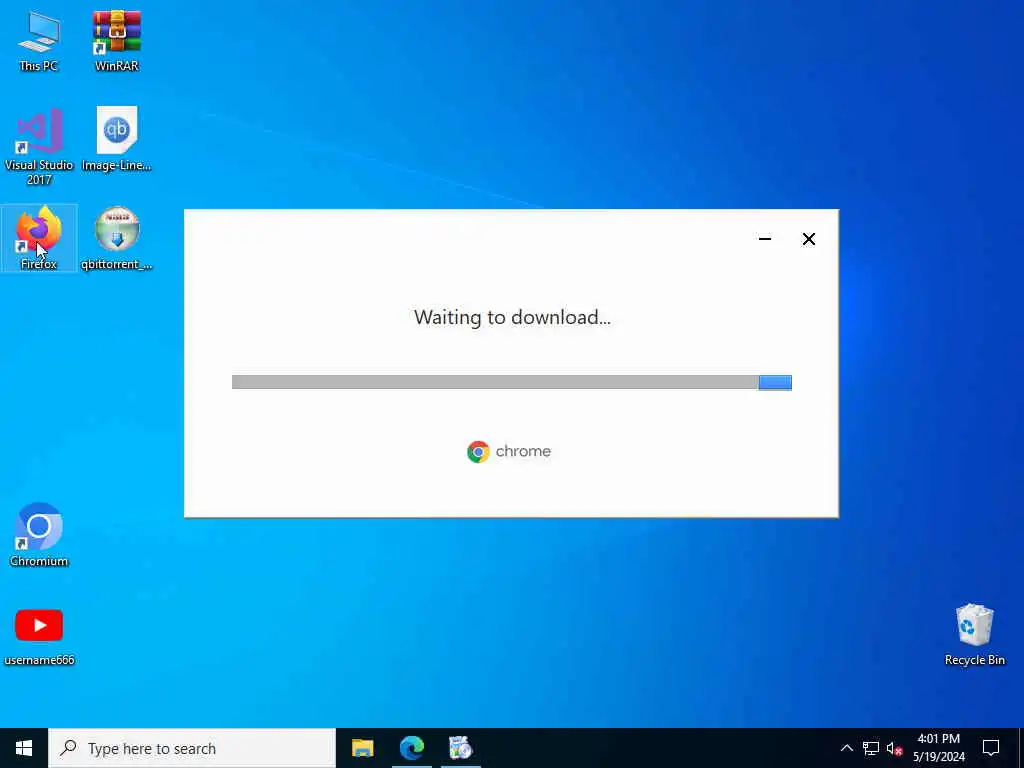This screenshot has width=1024, height=768.
Task: Open the notification center icon
Action: click(x=991, y=748)
